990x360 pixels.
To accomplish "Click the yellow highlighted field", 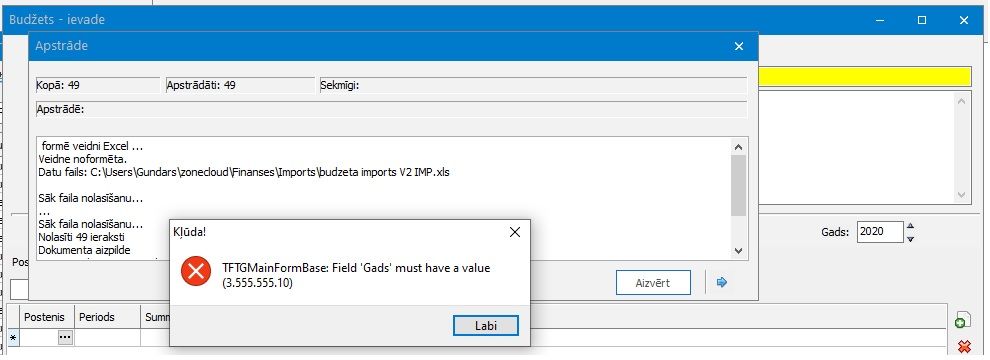I will click(864, 76).
